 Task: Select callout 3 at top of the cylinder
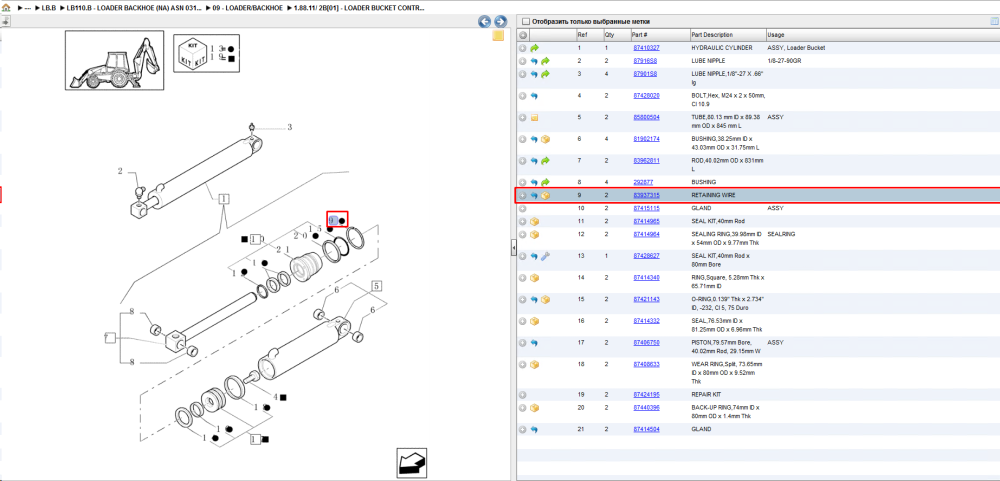click(289, 128)
